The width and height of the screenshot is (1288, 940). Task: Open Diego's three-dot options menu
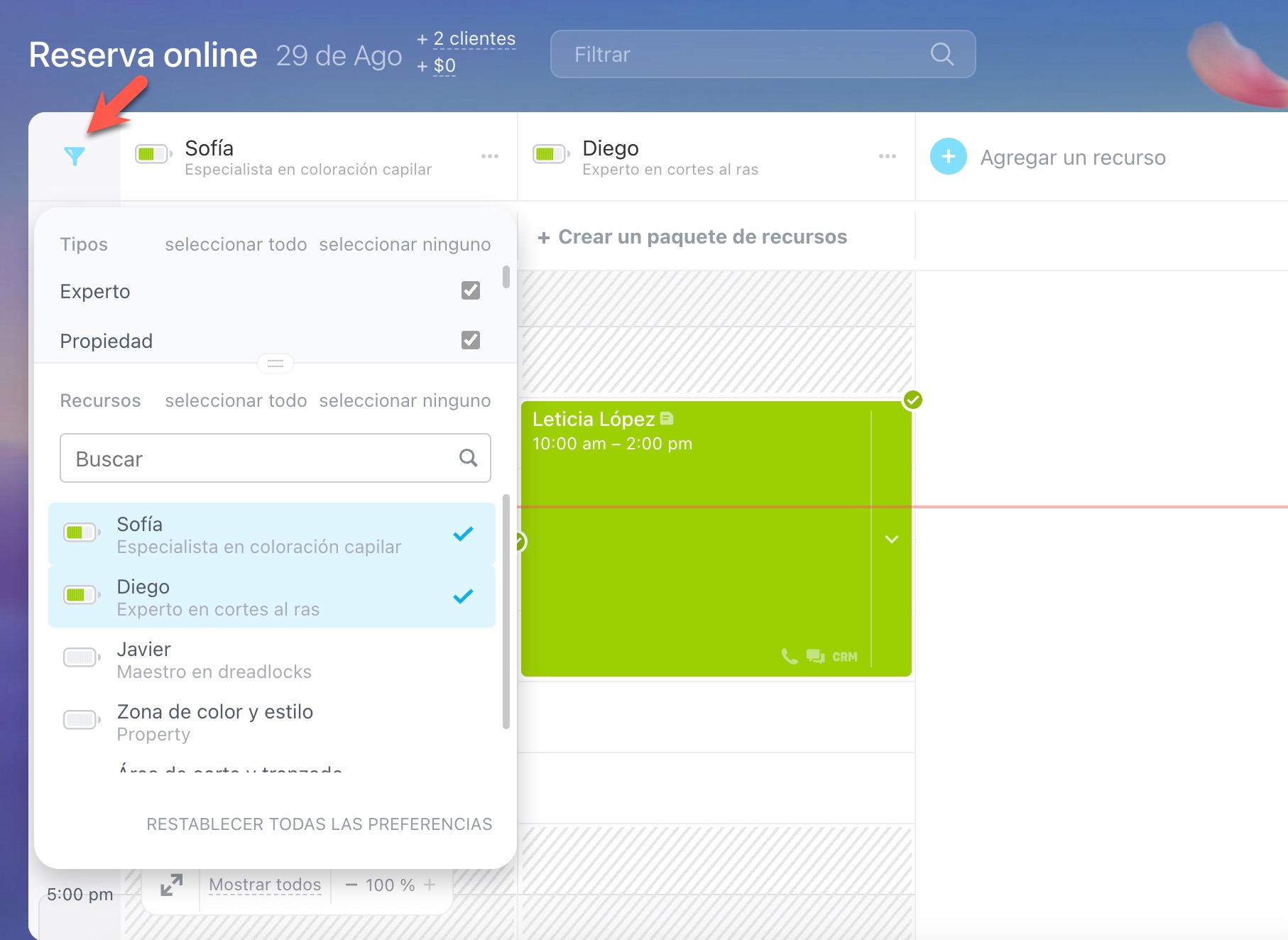pyautogui.click(x=887, y=156)
